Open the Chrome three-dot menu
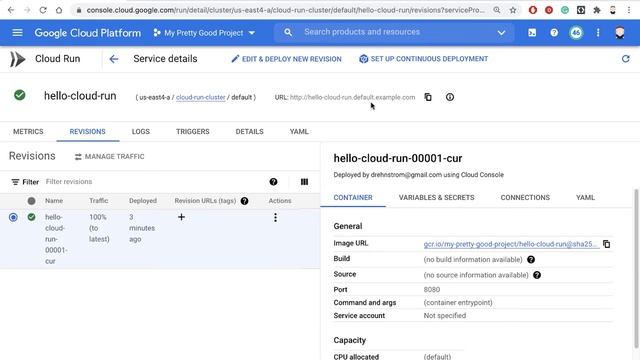The width and height of the screenshot is (640, 360). (629, 10)
